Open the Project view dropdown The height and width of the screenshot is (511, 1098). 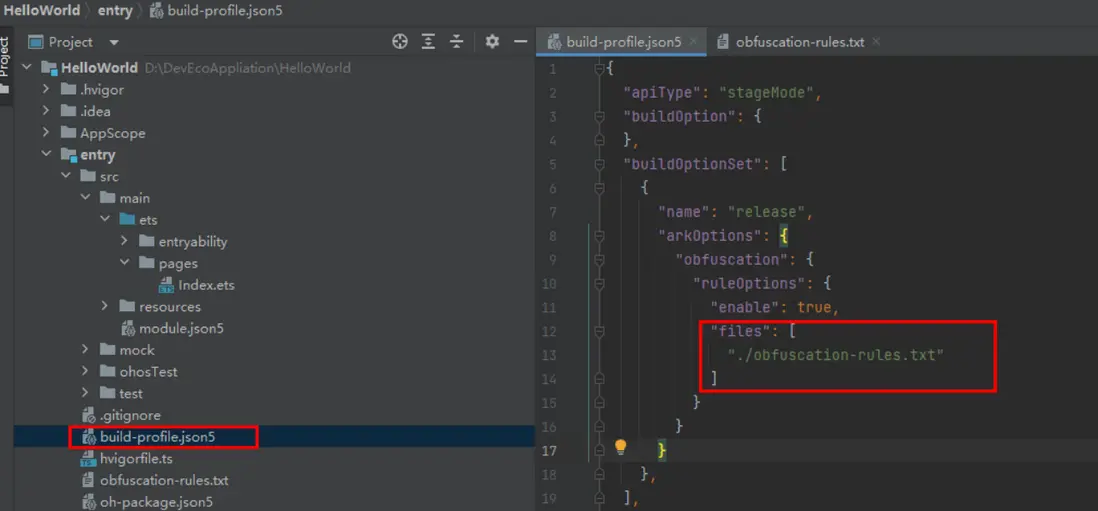pyautogui.click(x=114, y=43)
